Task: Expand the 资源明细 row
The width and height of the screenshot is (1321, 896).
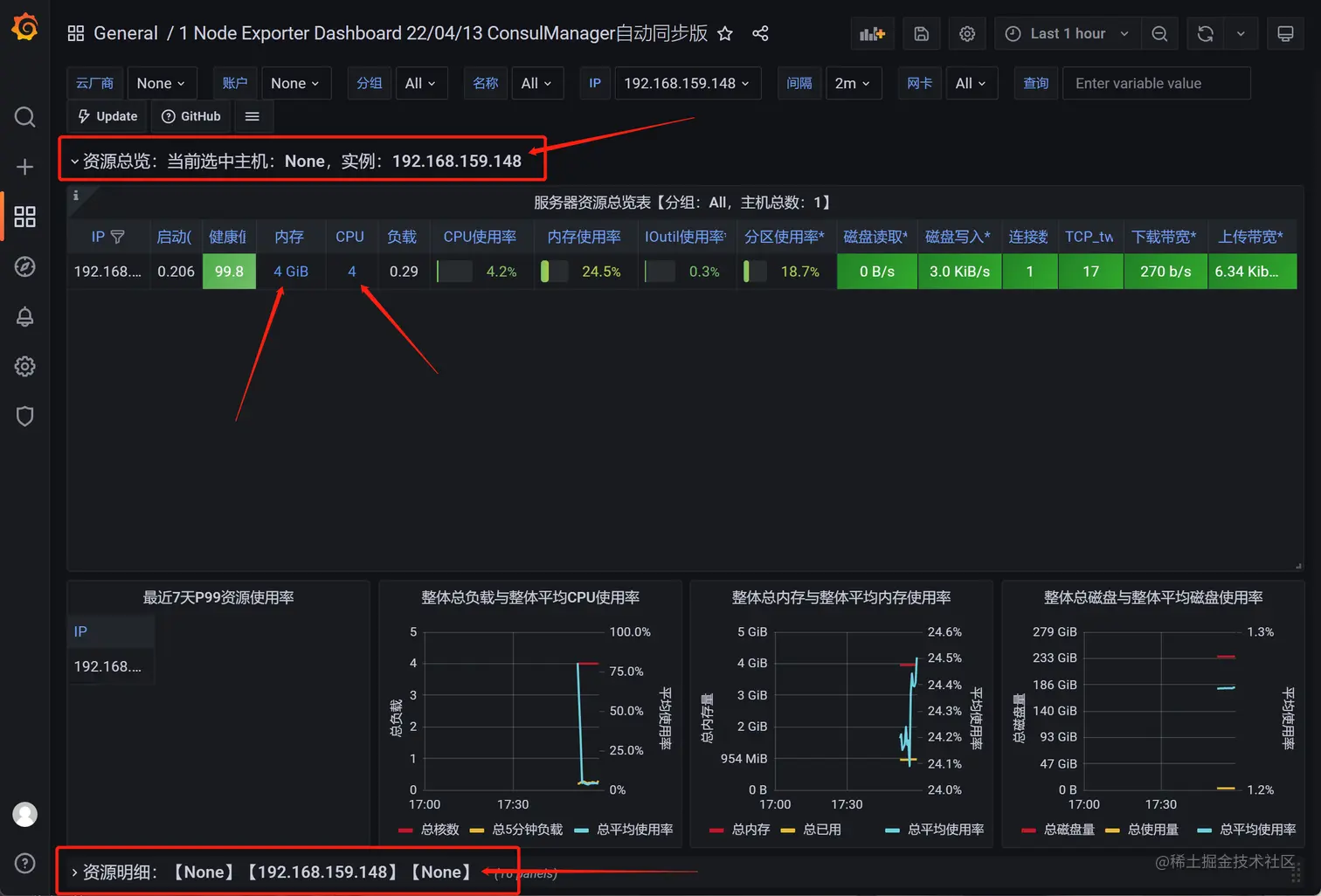Action: (271, 872)
